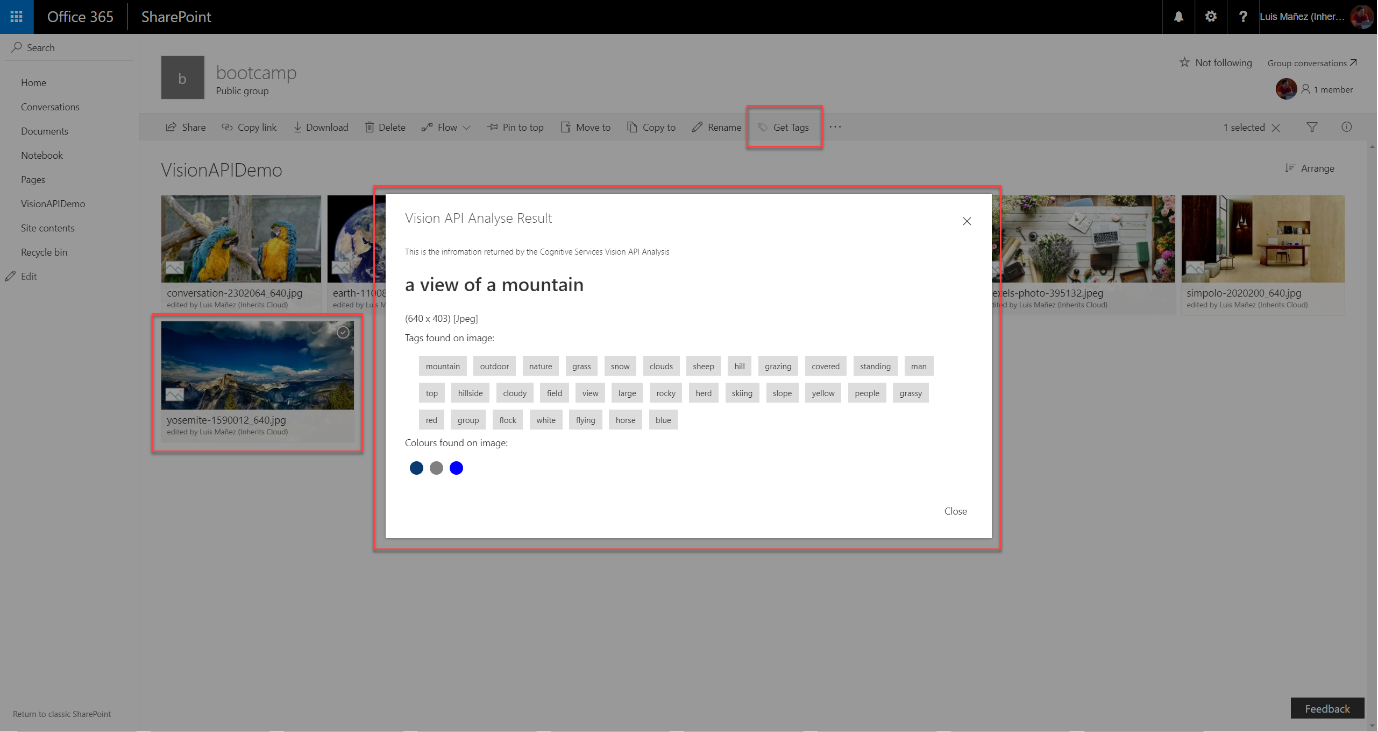Image resolution: width=1378 pixels, height=732 pixels.
Task: Deselect the yosemite image checkmark
Action: (x=344, y=331)
